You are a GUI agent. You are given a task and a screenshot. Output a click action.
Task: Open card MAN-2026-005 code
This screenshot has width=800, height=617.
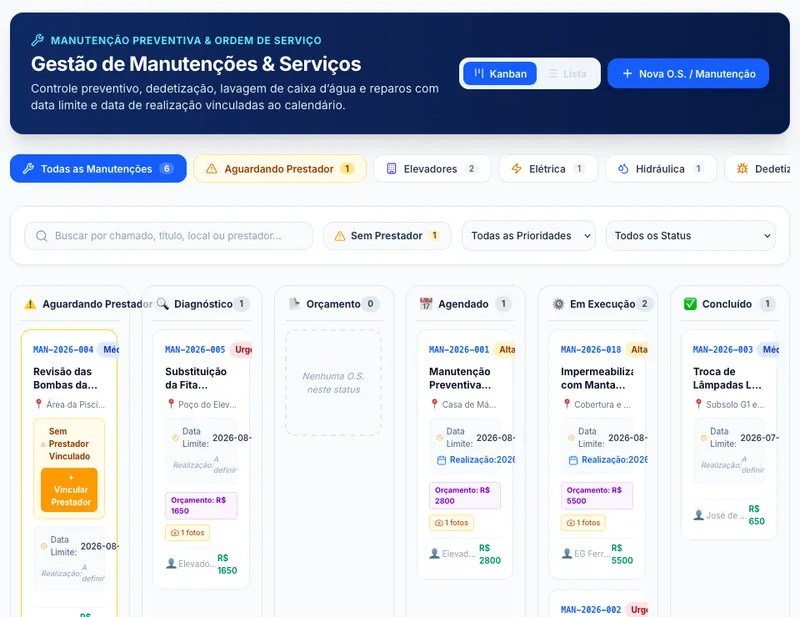tap(195, 350)
